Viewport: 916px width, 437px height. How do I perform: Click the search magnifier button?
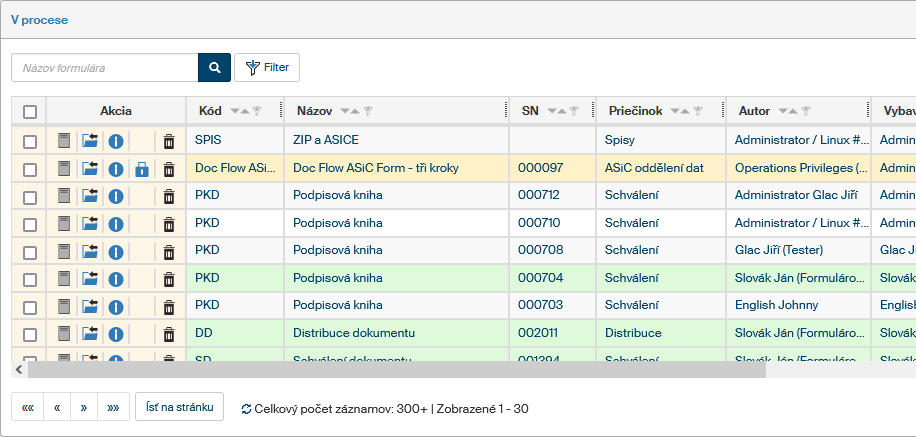click(214, 68)
